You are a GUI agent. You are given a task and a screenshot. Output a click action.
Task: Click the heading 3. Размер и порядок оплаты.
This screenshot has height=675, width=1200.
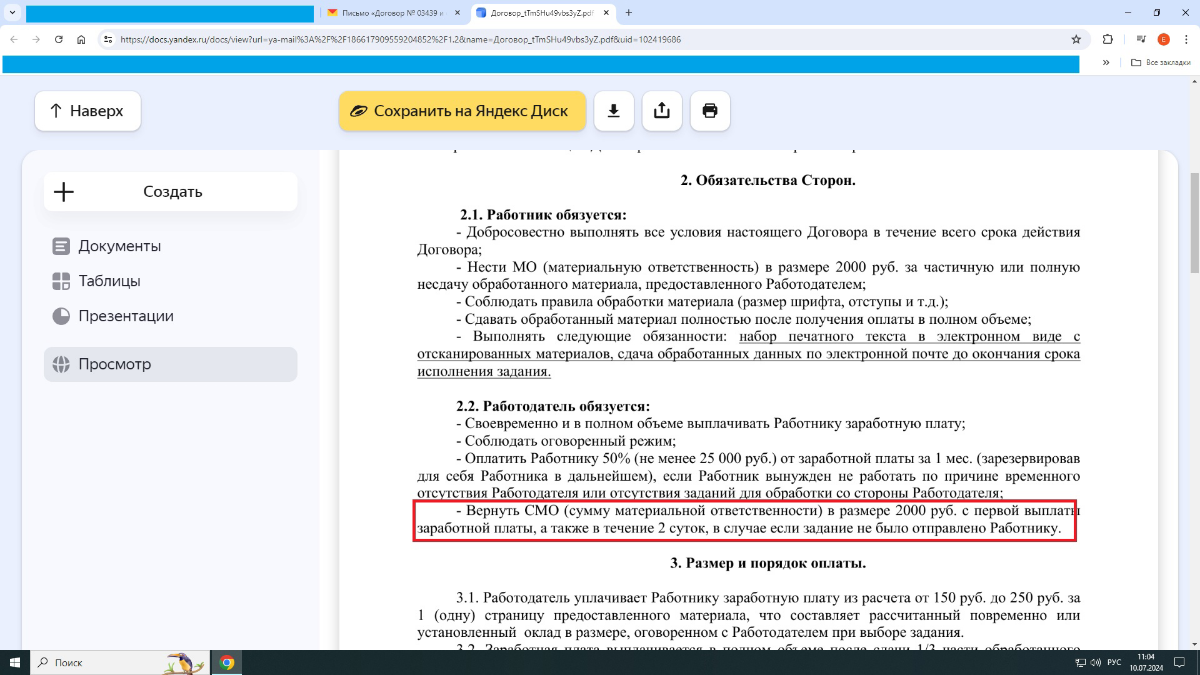pyautogui.click(x=768, y=563)
